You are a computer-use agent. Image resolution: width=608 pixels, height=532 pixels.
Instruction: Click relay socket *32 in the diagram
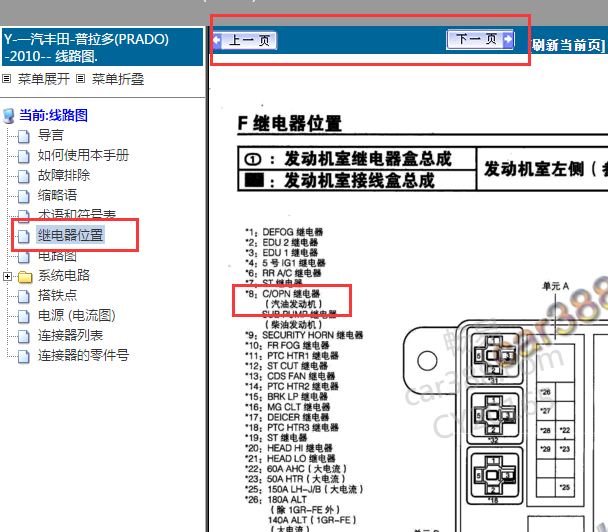coord(494,415)
